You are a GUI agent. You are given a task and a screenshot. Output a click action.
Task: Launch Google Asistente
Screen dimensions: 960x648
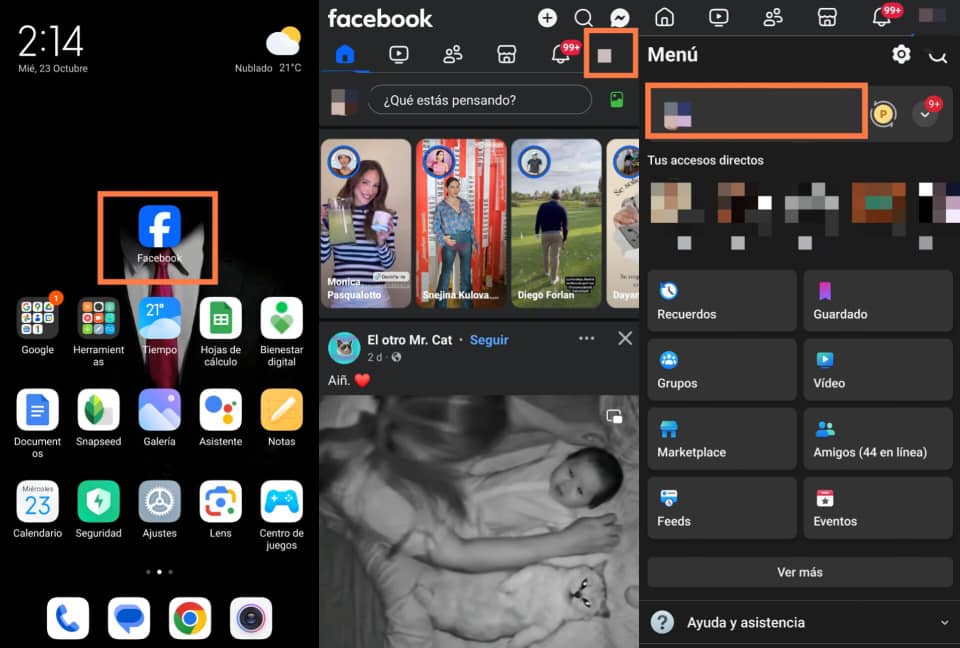220,410
